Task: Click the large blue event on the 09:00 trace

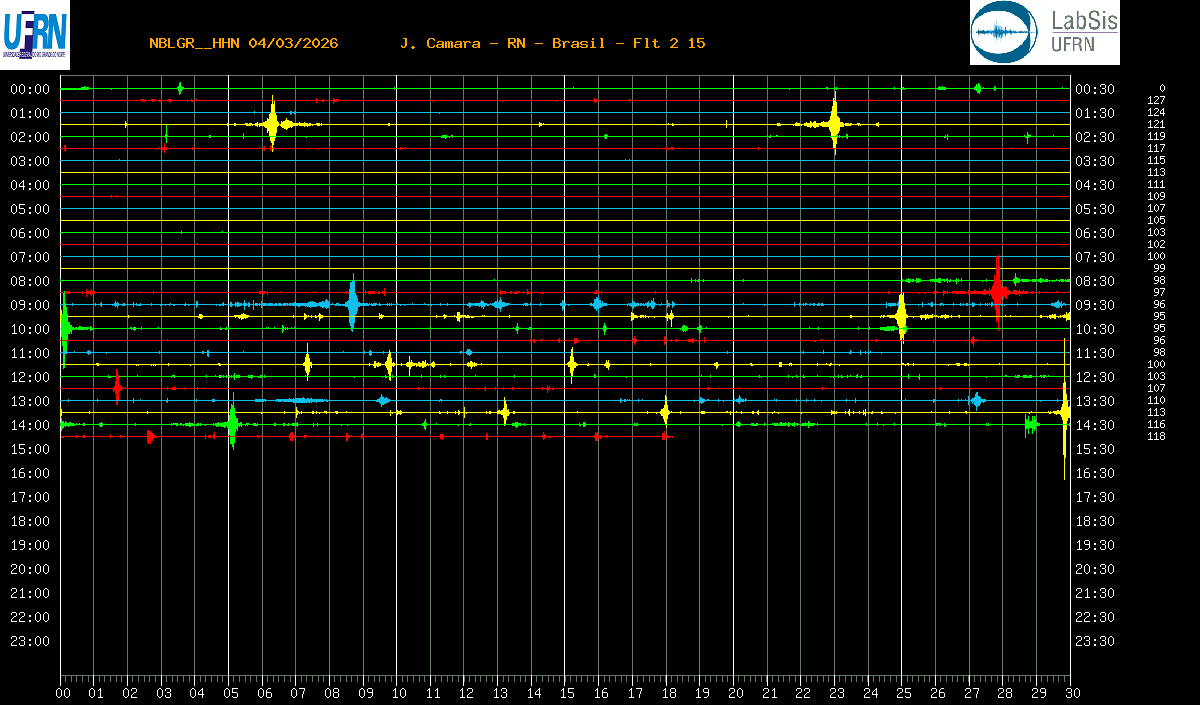Action: point(352,303)
